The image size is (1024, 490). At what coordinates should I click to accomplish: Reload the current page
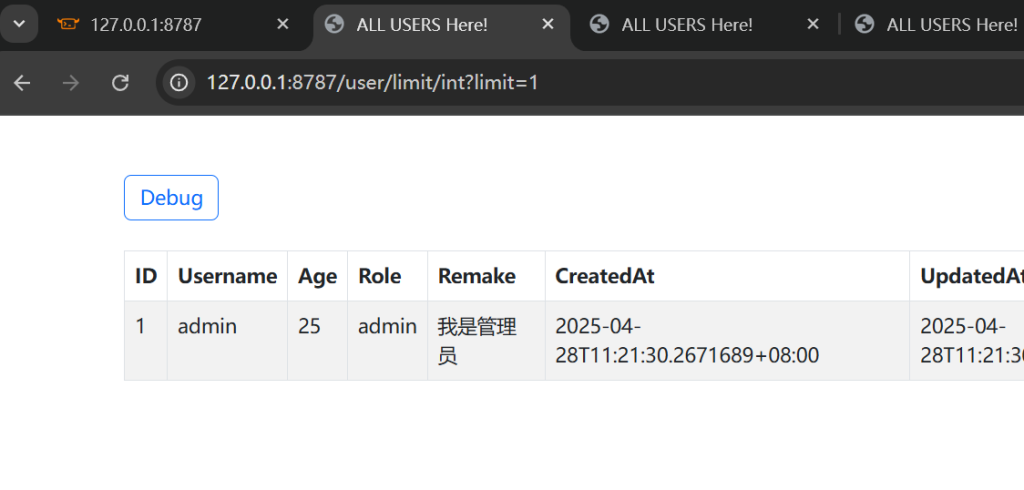click(120, 83)
